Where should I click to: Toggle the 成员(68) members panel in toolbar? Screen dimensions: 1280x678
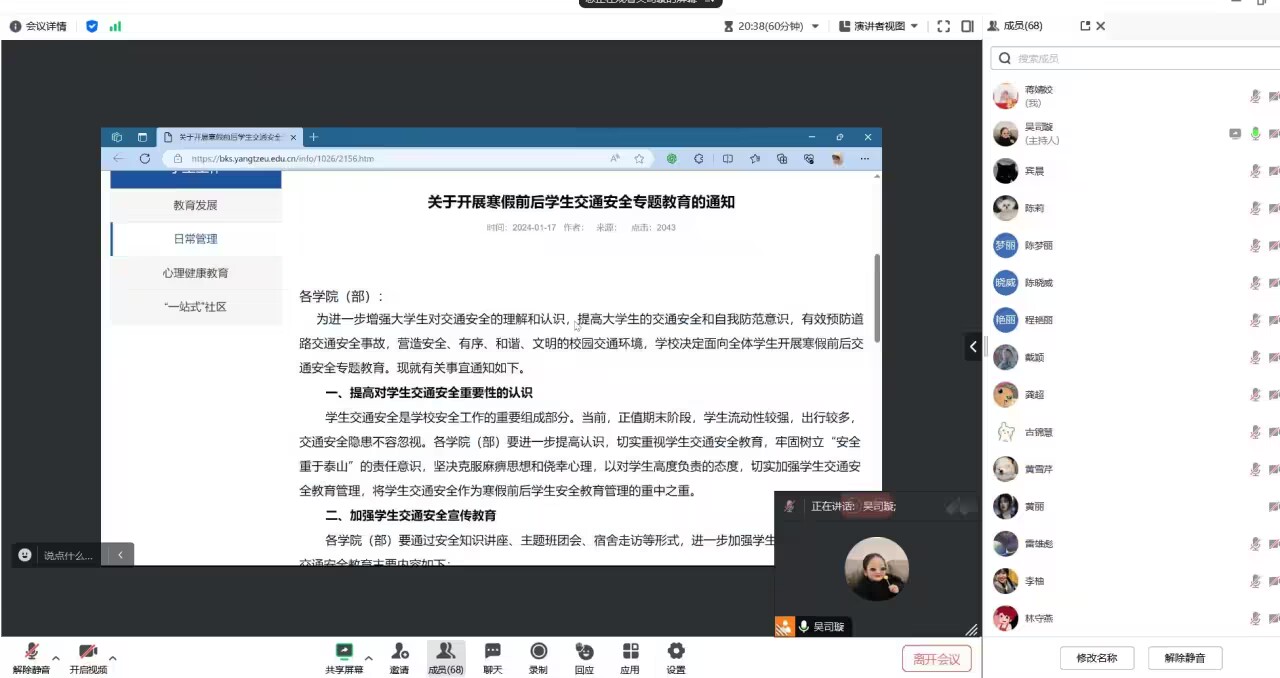point(446,652)
